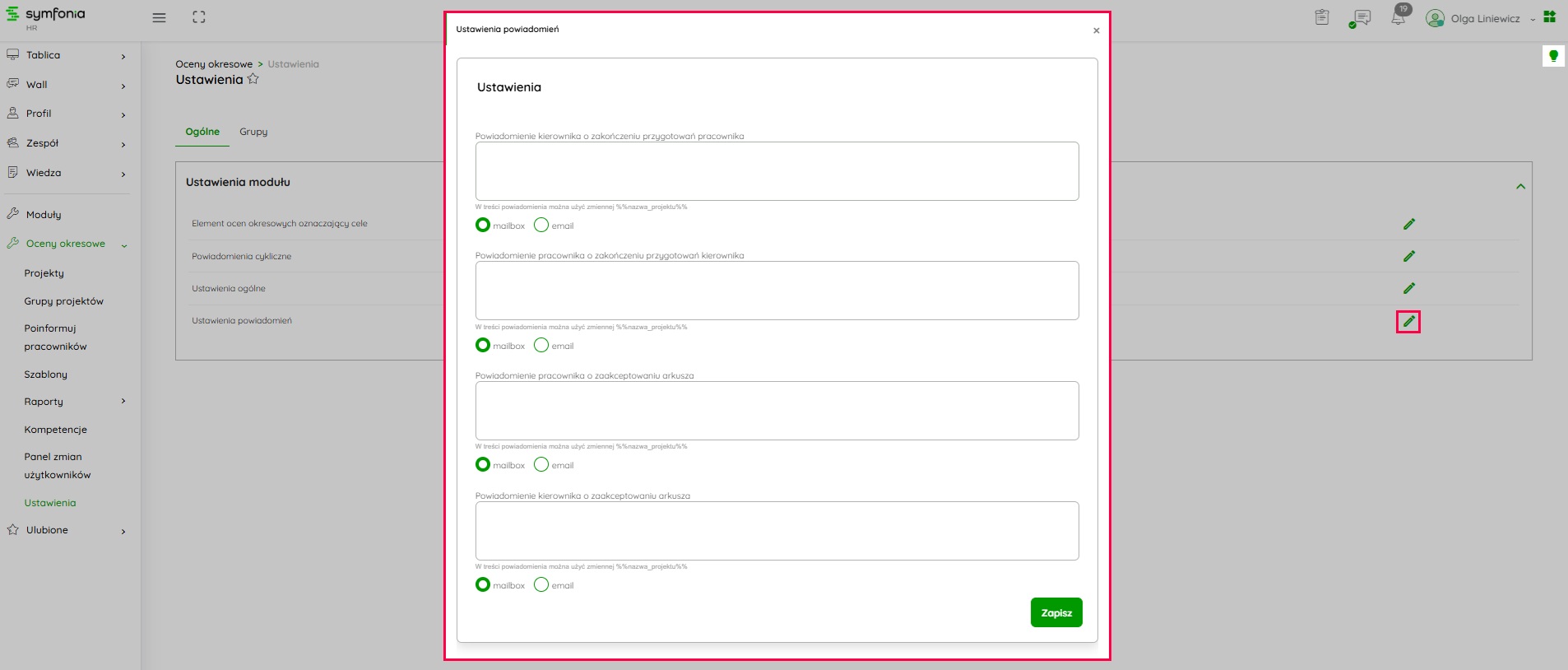Image resolution: width=1568 pixels, height=670 pixels.
Task: Select email for first notification
Action: (x=541, y=225)
